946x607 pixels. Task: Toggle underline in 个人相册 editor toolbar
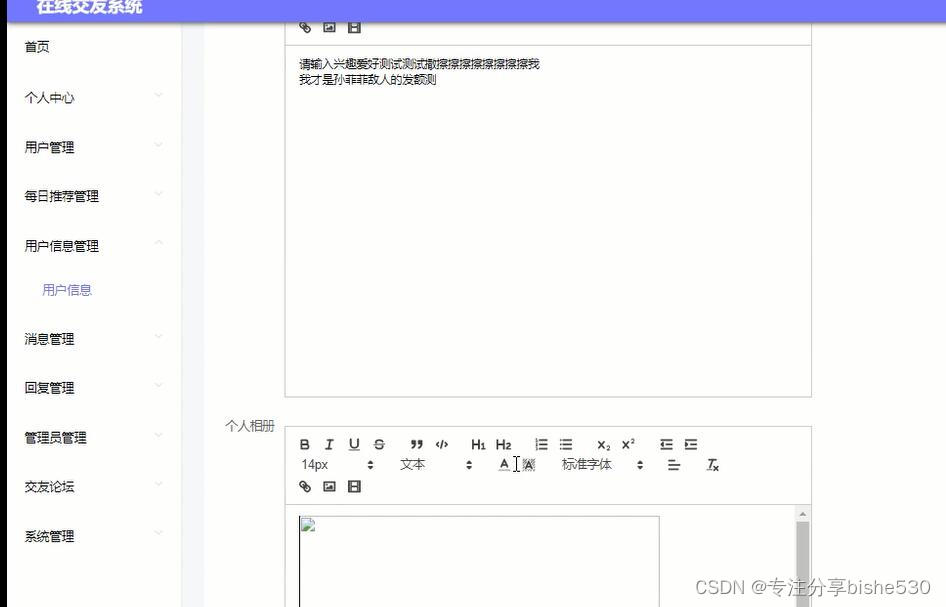tap(354, 445)
